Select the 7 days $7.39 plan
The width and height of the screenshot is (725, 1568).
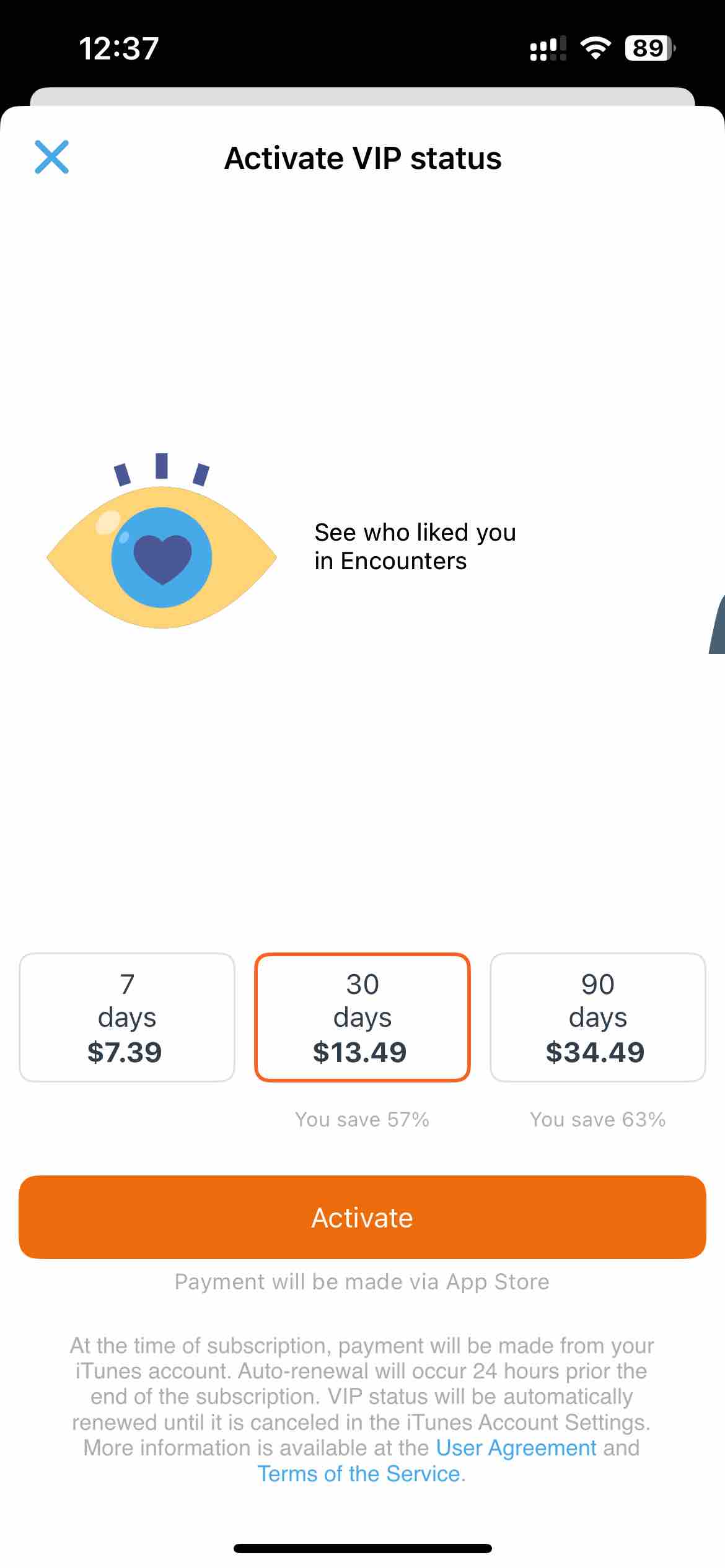[x=127, y=1017]
